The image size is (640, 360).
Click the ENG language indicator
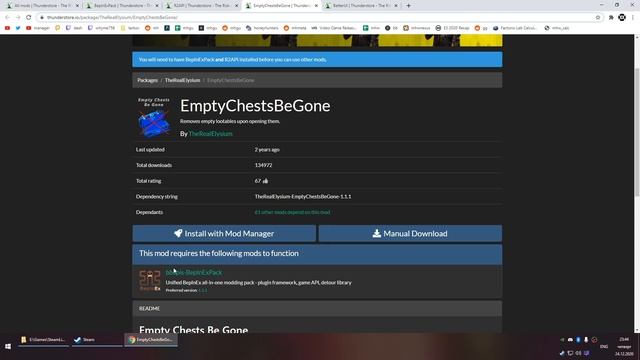[604, 347]
